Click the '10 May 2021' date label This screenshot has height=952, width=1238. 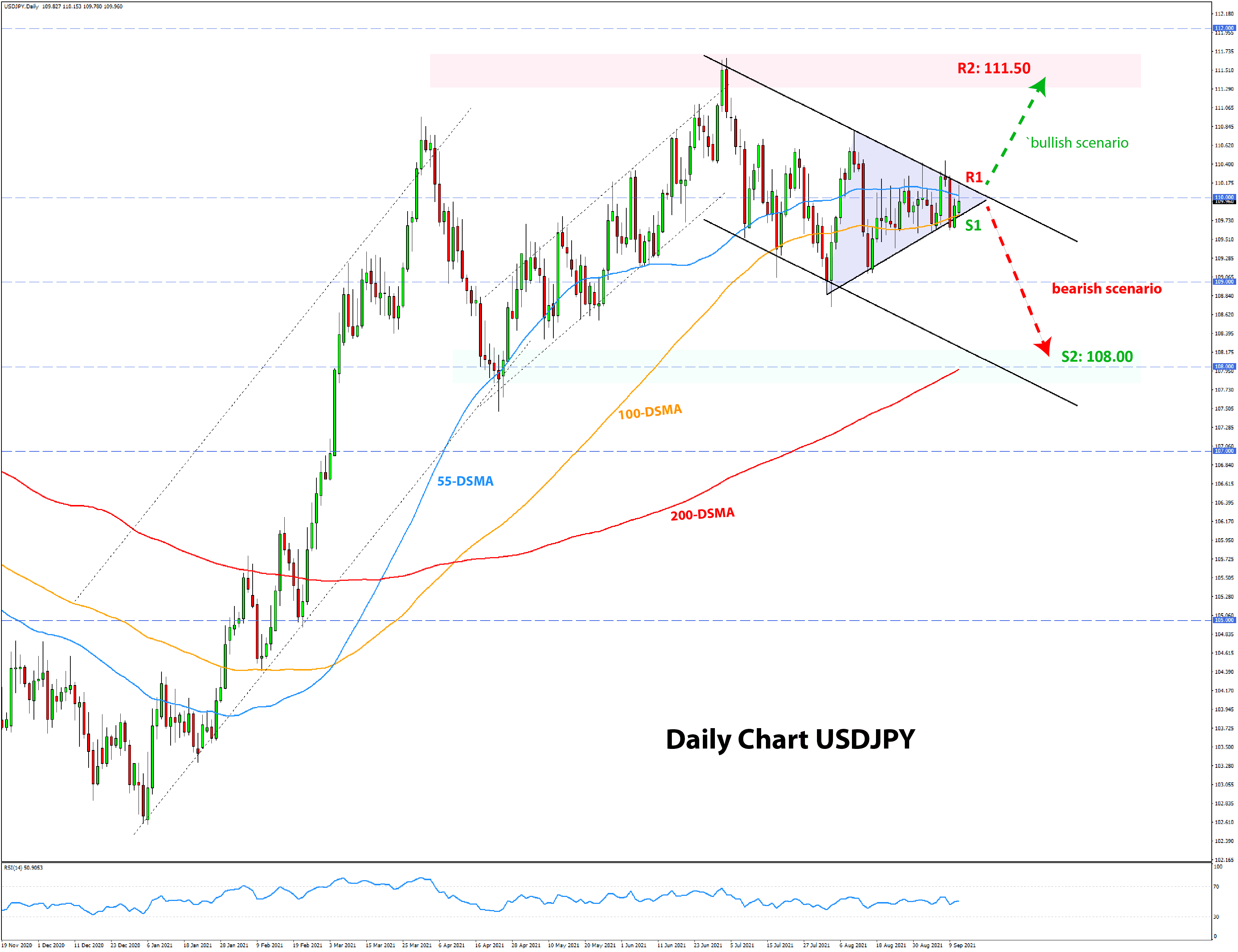[x=563, y=946]
